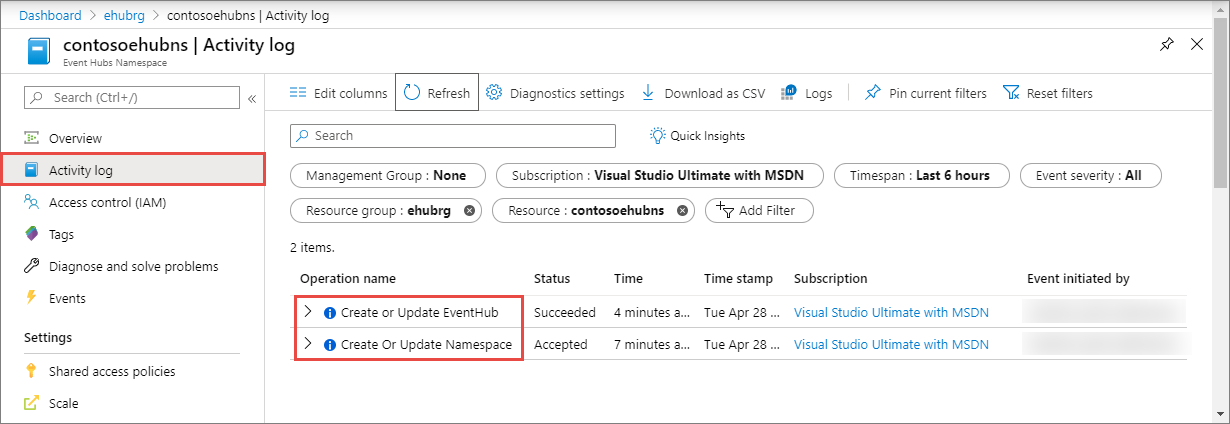Remove the Resource group ehubrg filter
This screenshot has height=424, width=1230.
click(469, 211)
